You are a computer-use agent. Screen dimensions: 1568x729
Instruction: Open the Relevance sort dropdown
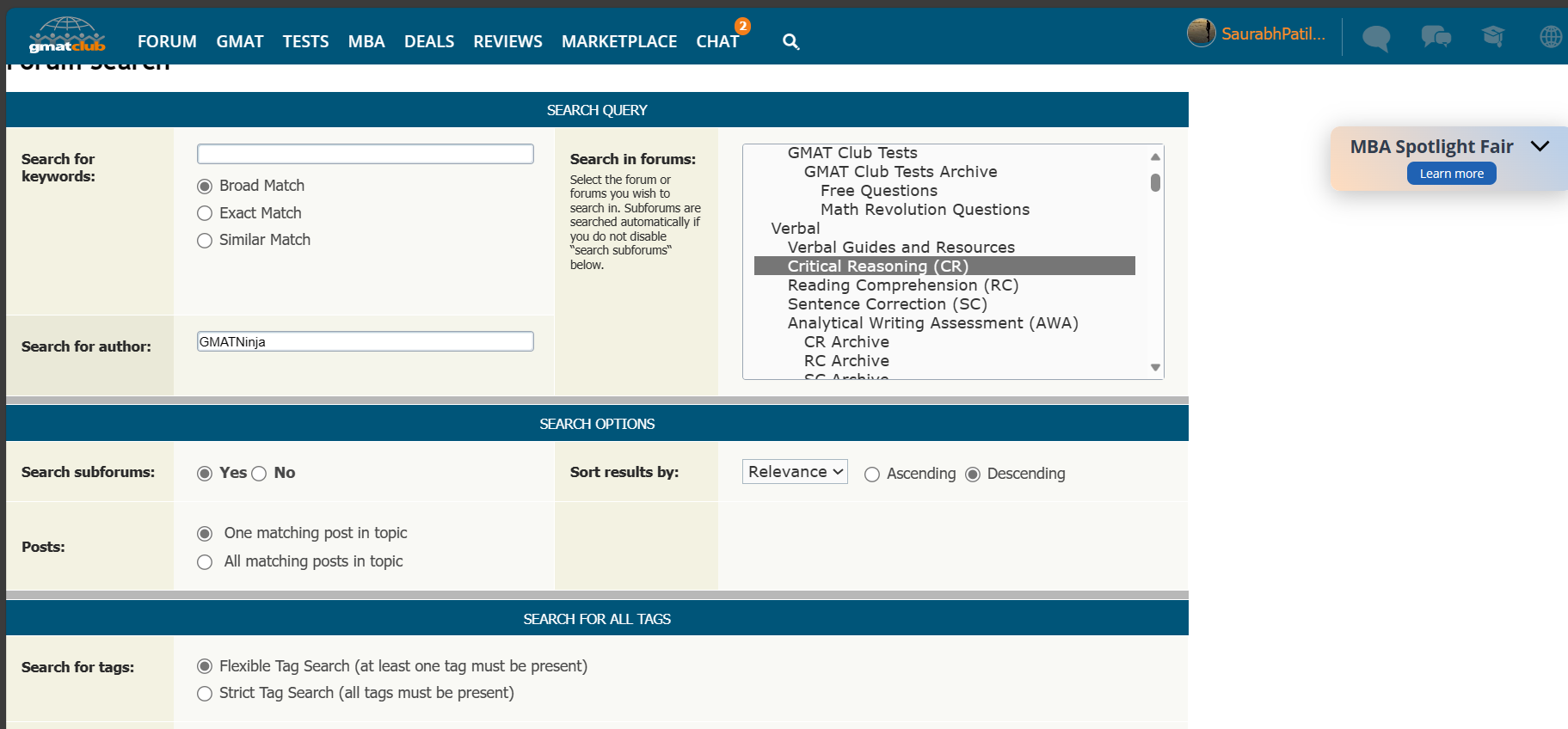click(795, 471)
